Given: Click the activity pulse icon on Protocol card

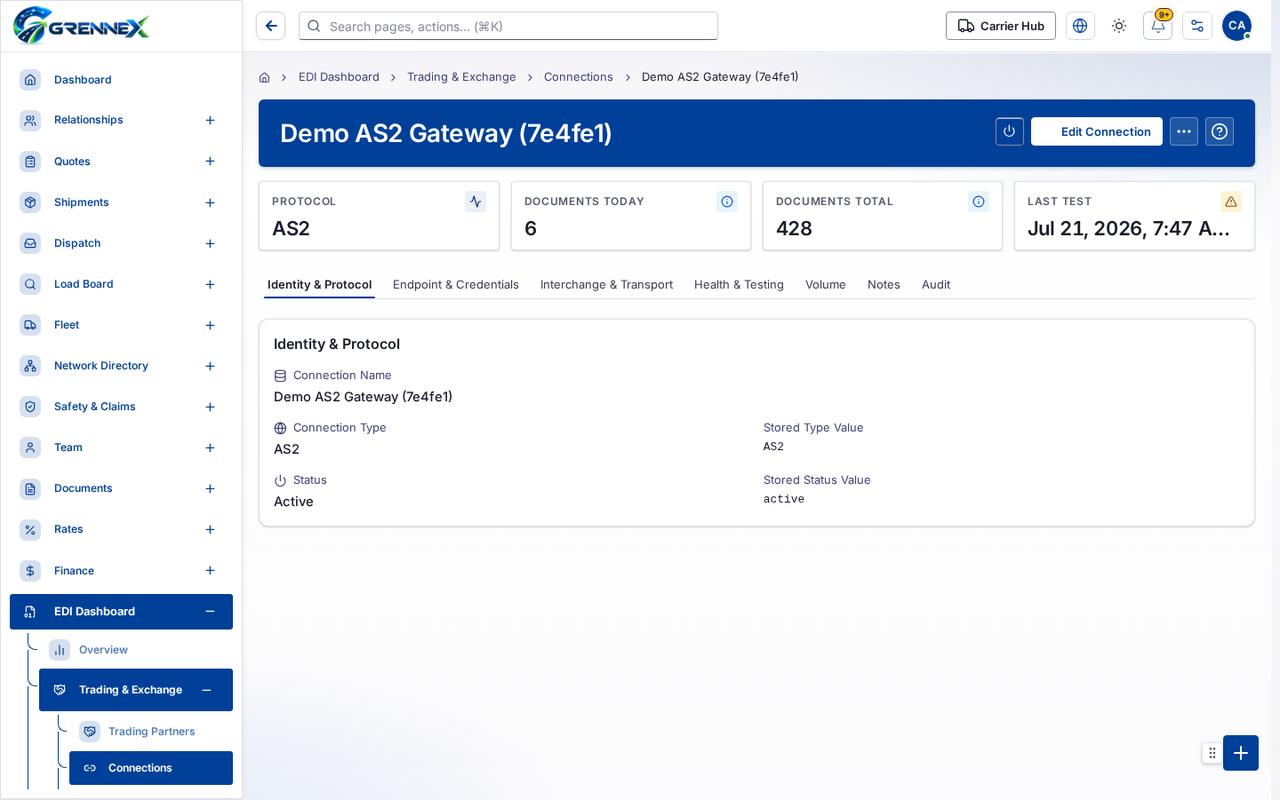Looking at the screenshot, I should pyautogui.click(x=475, y=201).
